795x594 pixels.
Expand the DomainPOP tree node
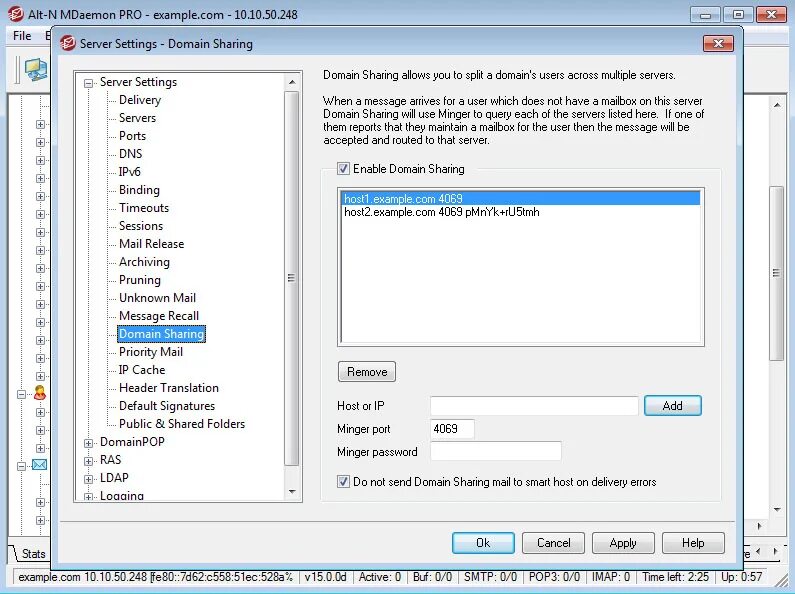pyautogui.click(x=88, y=443)
